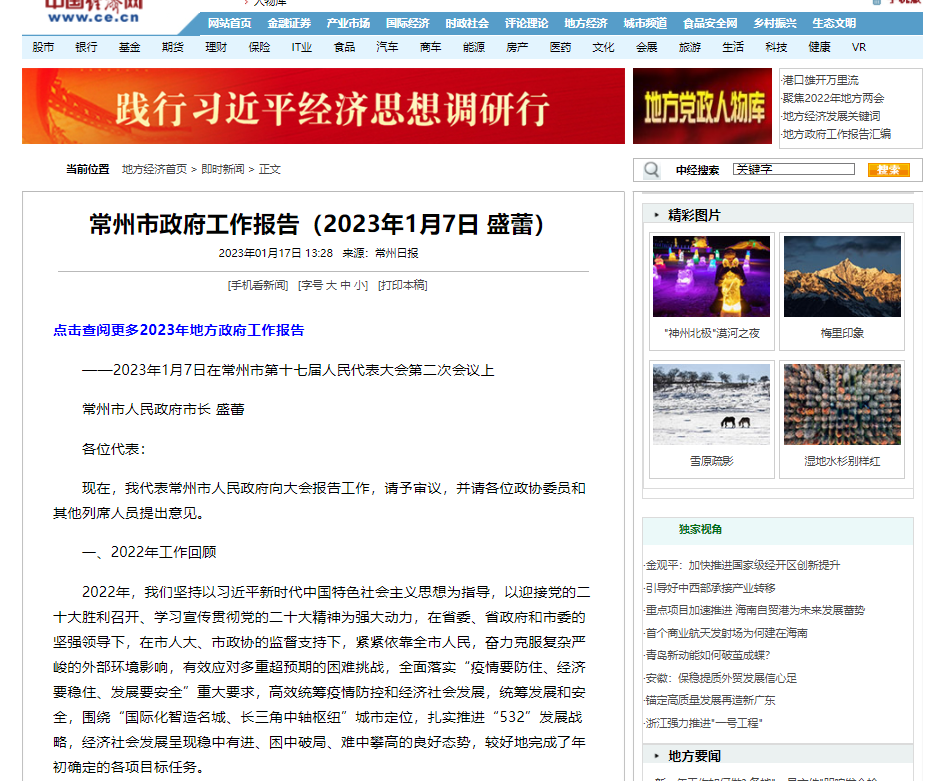Go to the 股市 channel
The image size is (926, 781).
(x=43, y=47)
